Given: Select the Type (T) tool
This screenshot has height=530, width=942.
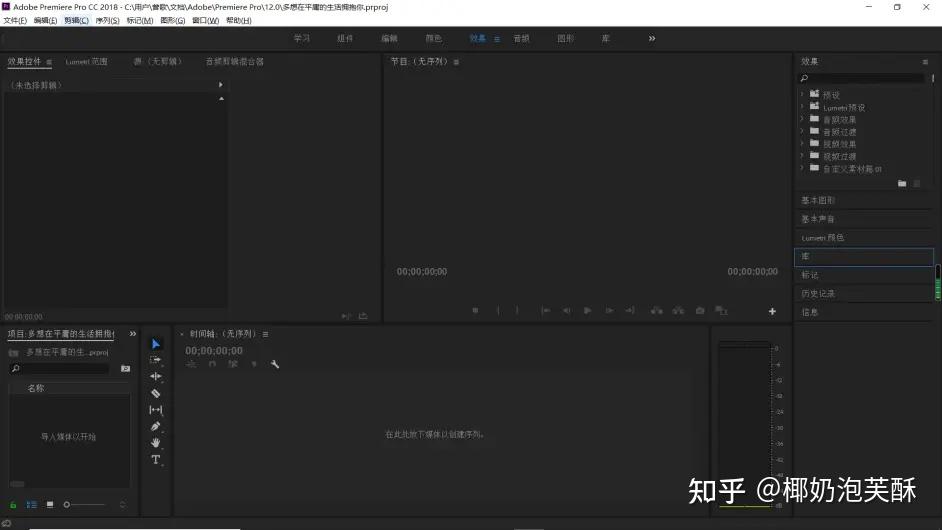Looking at the screenshot, I should [x=156, y=460].
